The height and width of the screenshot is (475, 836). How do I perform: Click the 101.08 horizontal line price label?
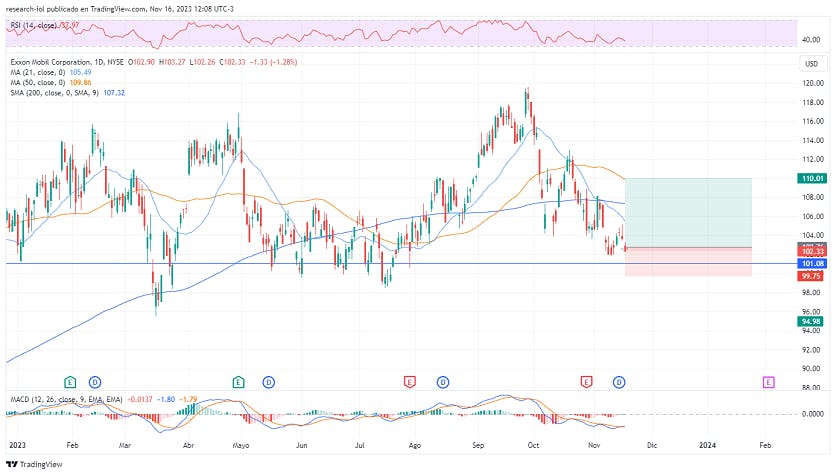click(x=812, y=263)
